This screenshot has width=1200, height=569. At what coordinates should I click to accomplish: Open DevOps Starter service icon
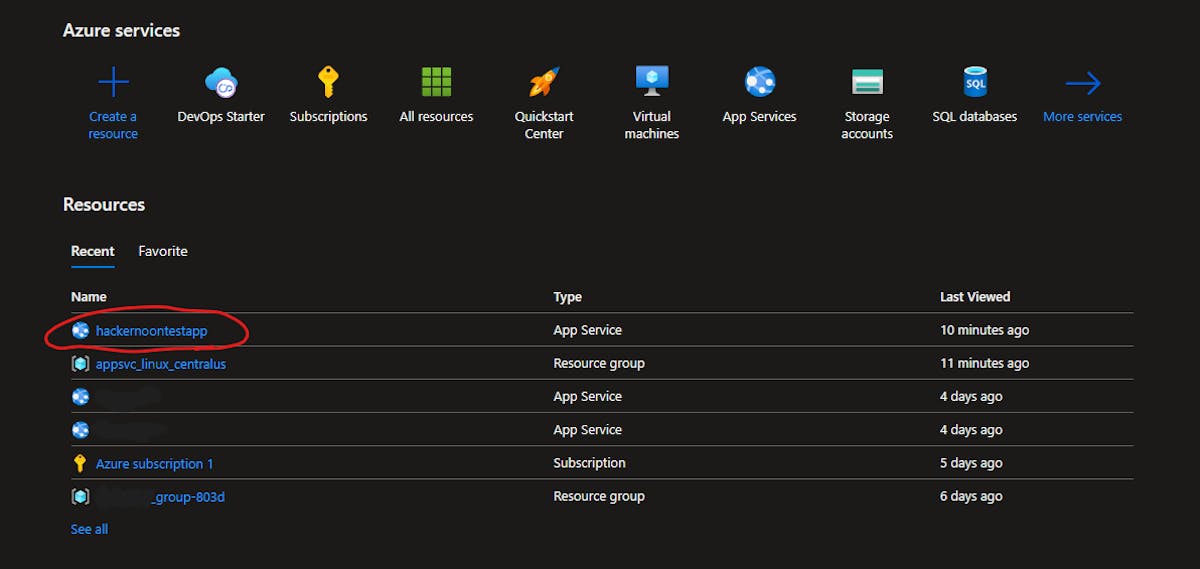click(x=221, y=82)
